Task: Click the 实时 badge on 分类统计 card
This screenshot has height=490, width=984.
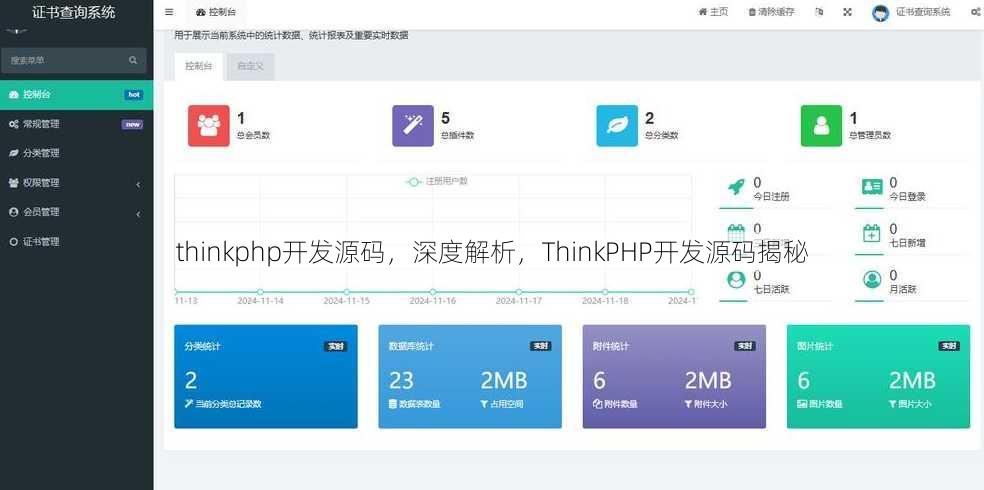Action: coord(336,346)
